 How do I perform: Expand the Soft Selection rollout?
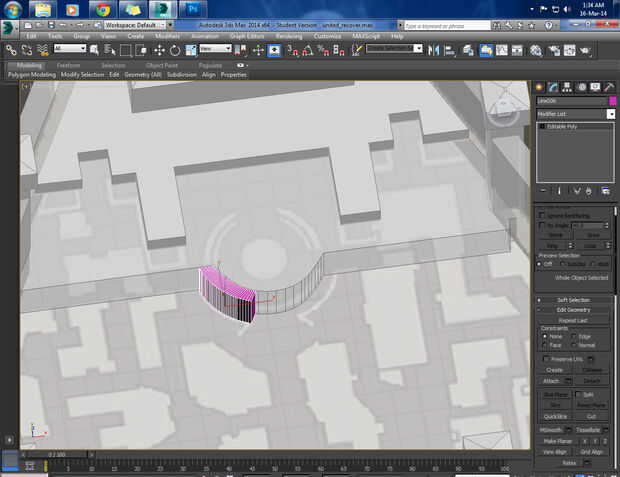click(x=573, y=300)
